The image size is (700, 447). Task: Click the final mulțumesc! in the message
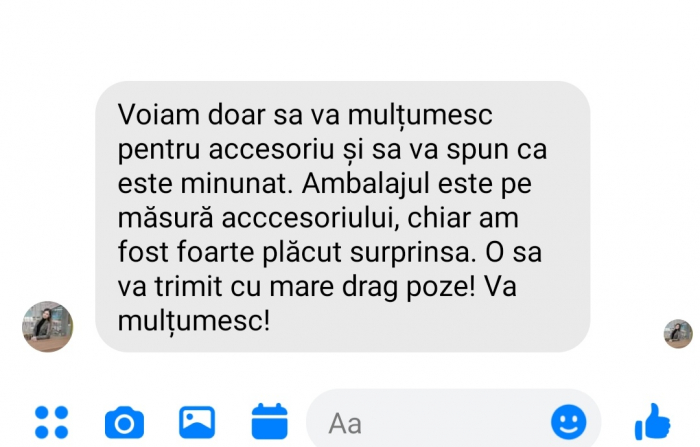[194, 321]
